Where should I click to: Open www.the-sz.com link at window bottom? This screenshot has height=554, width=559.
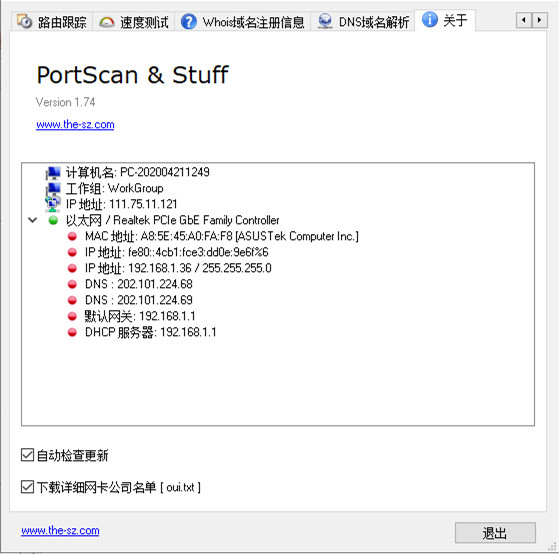60,530
